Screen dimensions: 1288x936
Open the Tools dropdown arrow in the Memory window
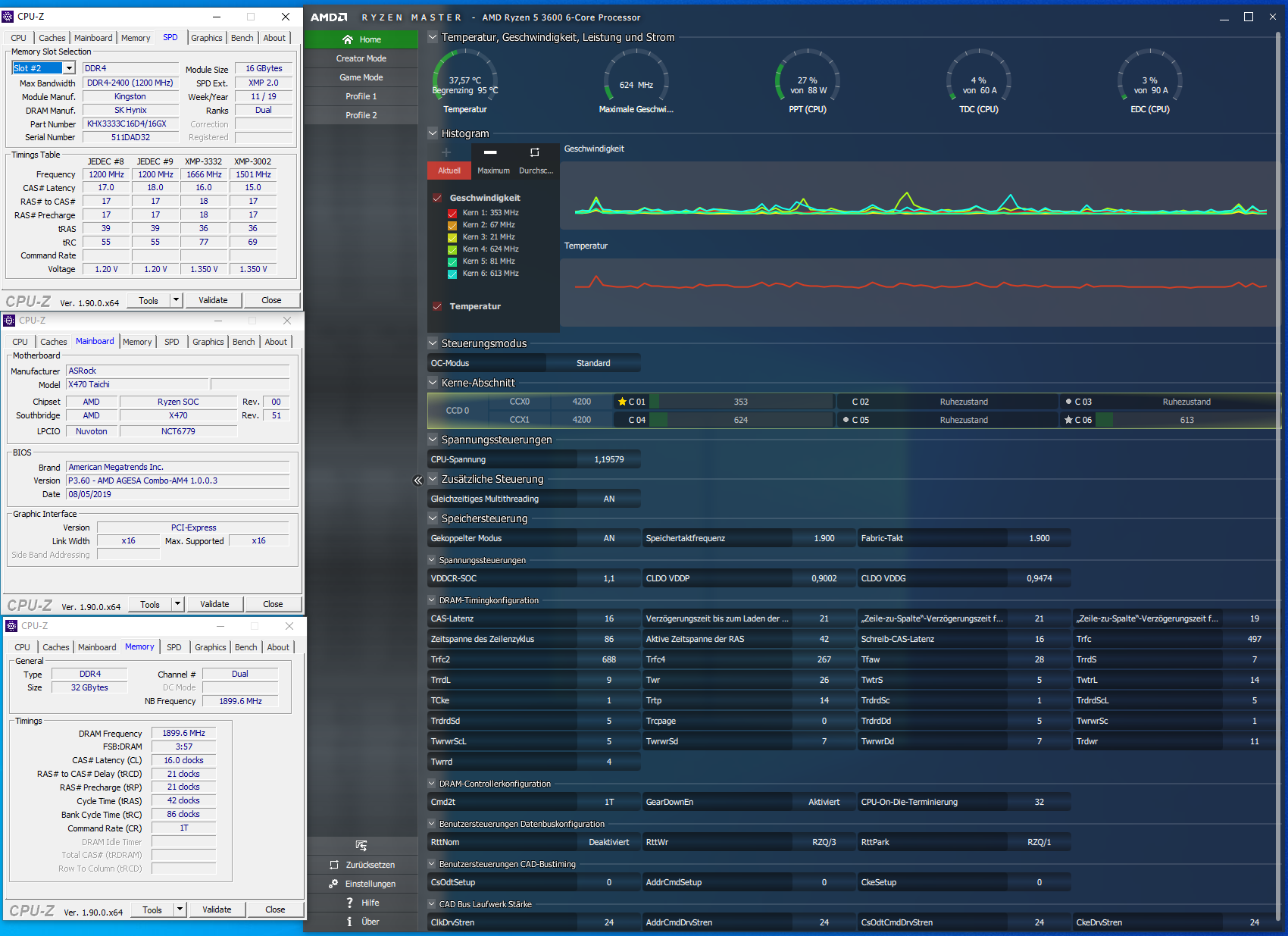180,909
